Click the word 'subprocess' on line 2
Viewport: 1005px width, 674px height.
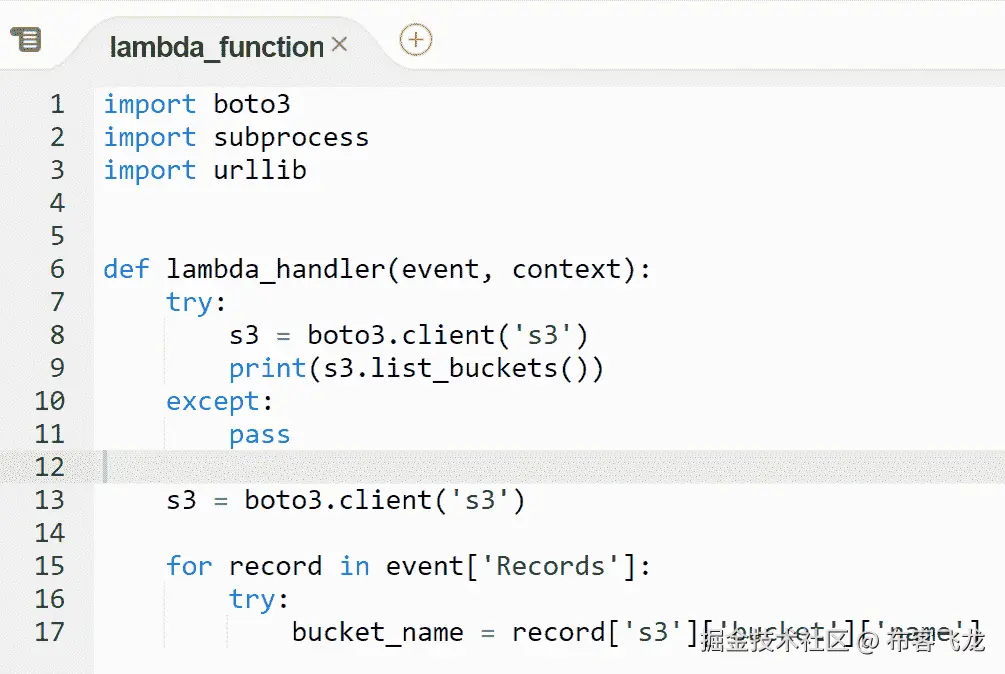(x=291, y=137)
